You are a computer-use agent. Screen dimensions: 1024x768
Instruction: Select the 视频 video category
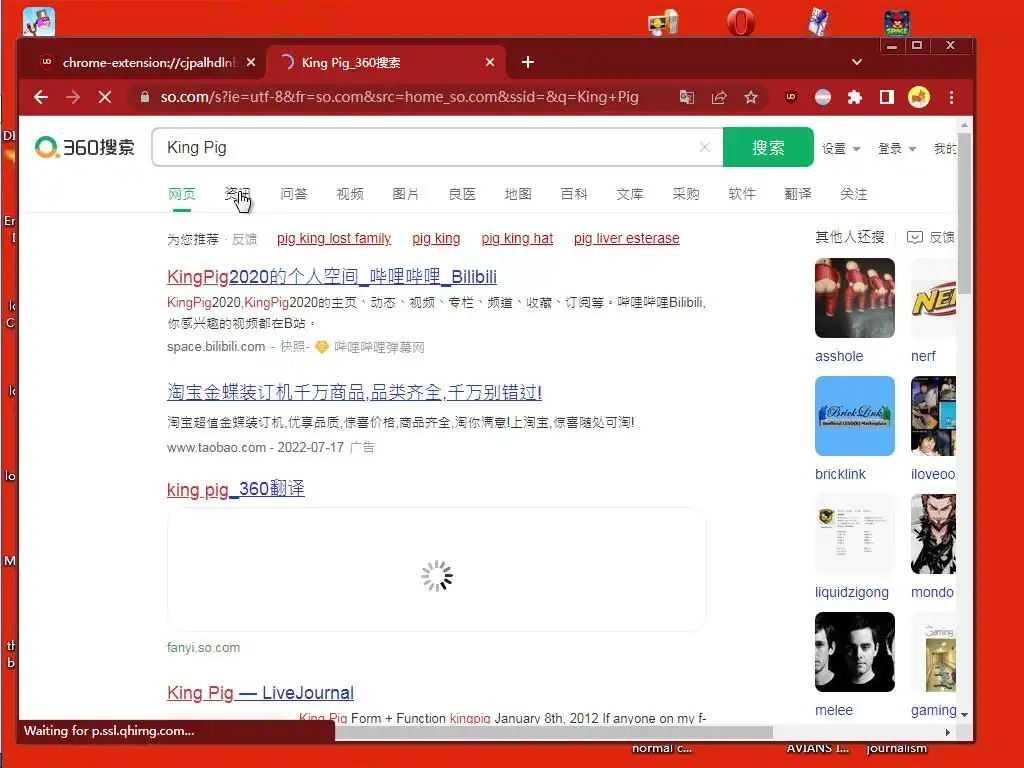349,194
